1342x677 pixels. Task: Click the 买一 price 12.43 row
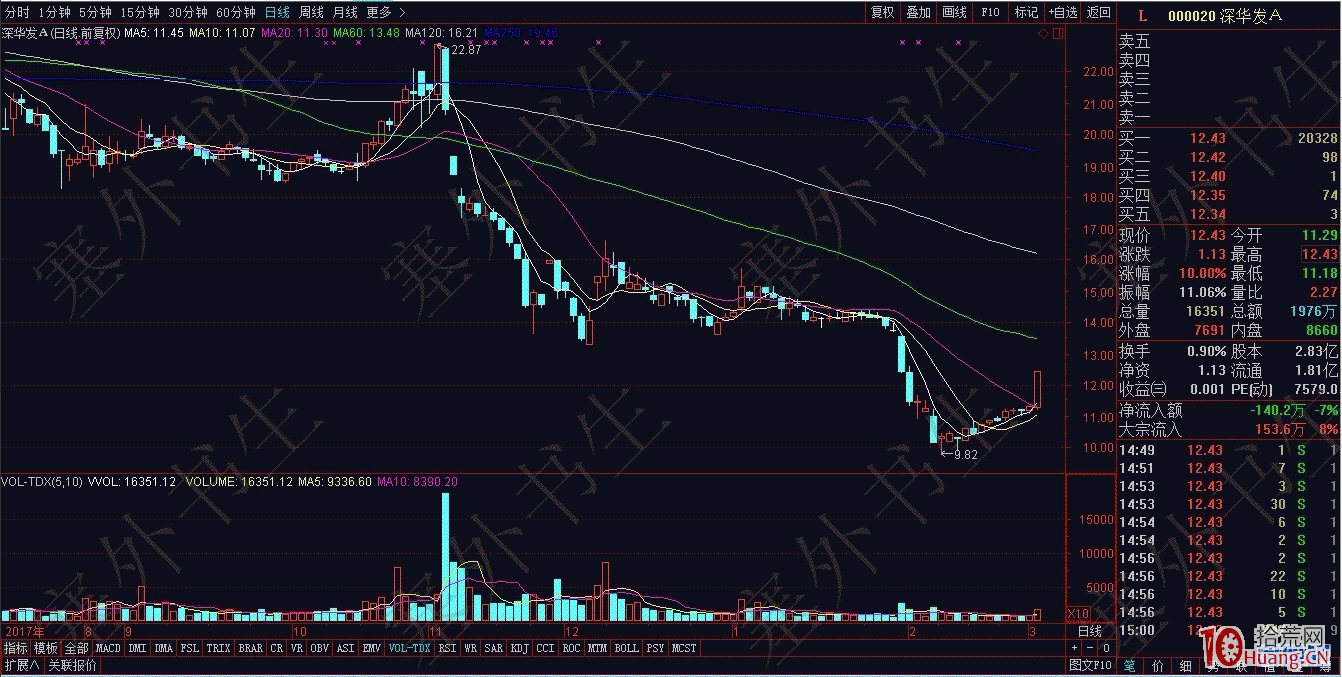click(1228, 138)
